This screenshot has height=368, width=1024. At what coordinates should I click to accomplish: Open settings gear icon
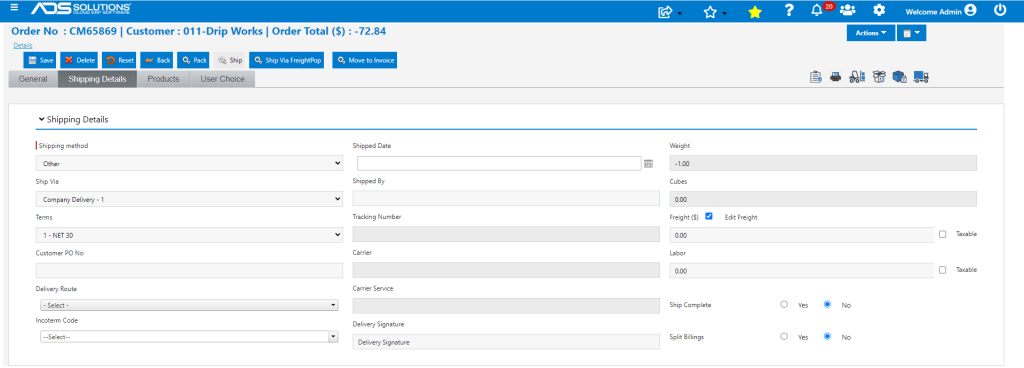tap(879, 10)
